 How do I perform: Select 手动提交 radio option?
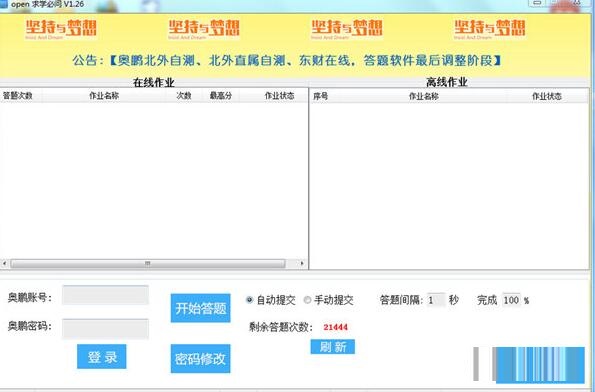307,300
